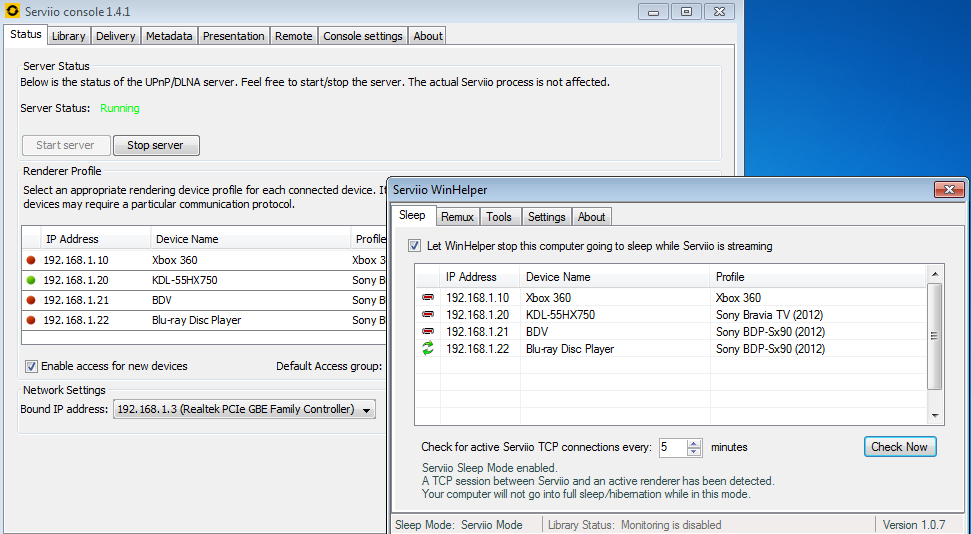Click the Serviio console title bar logo
971x534 pixels.
pos(11,11)
